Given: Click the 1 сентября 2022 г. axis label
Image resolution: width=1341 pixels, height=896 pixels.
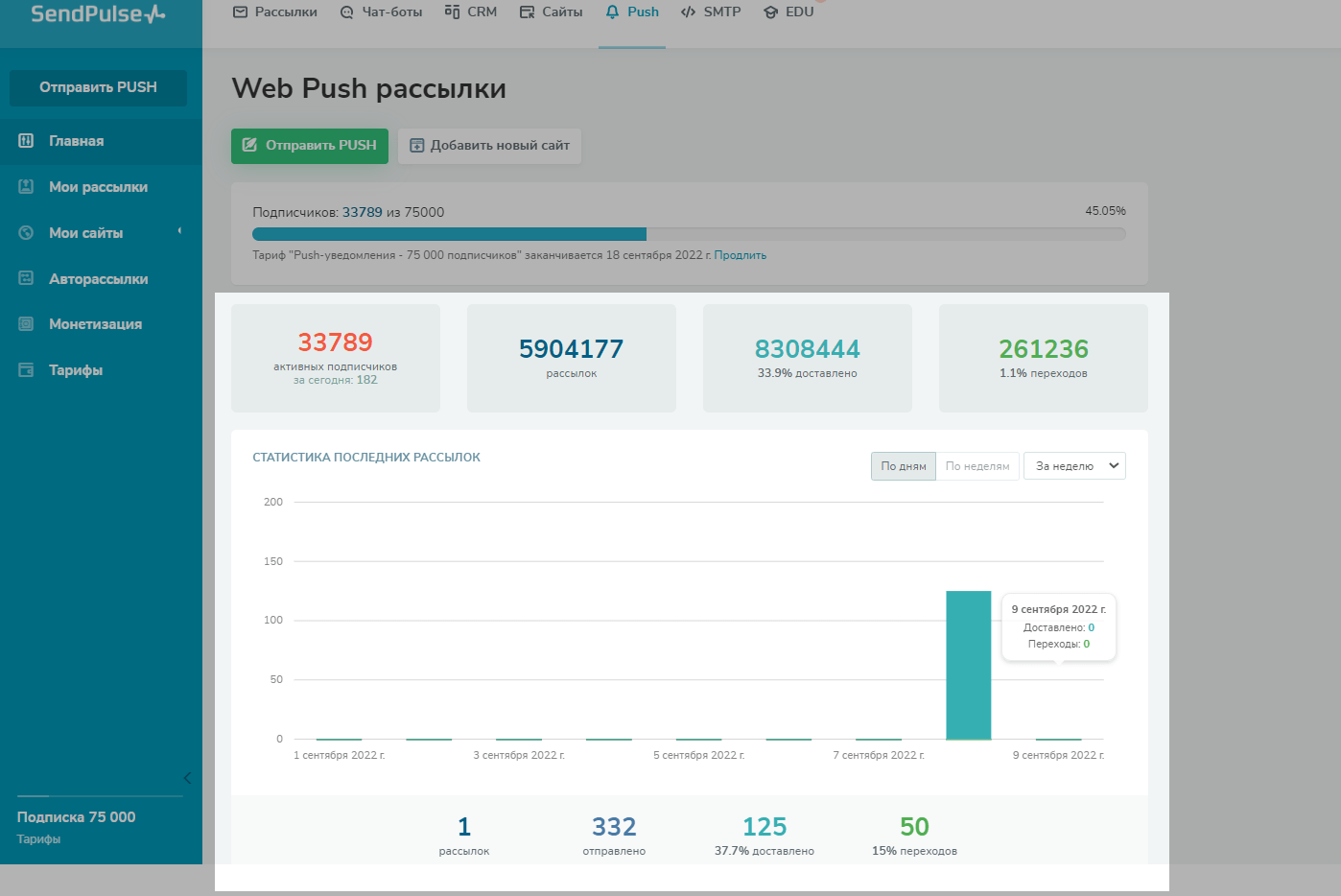Looking at the screenshot, I should click(340, 756).
